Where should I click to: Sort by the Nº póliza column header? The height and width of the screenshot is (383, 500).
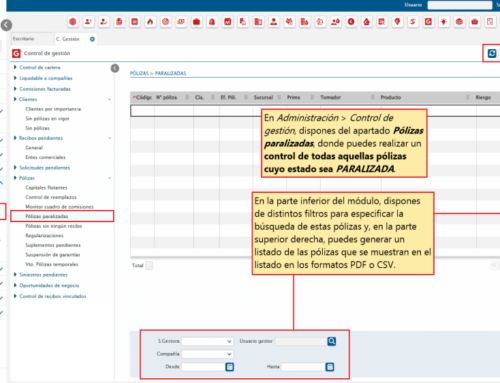point(166,97)
